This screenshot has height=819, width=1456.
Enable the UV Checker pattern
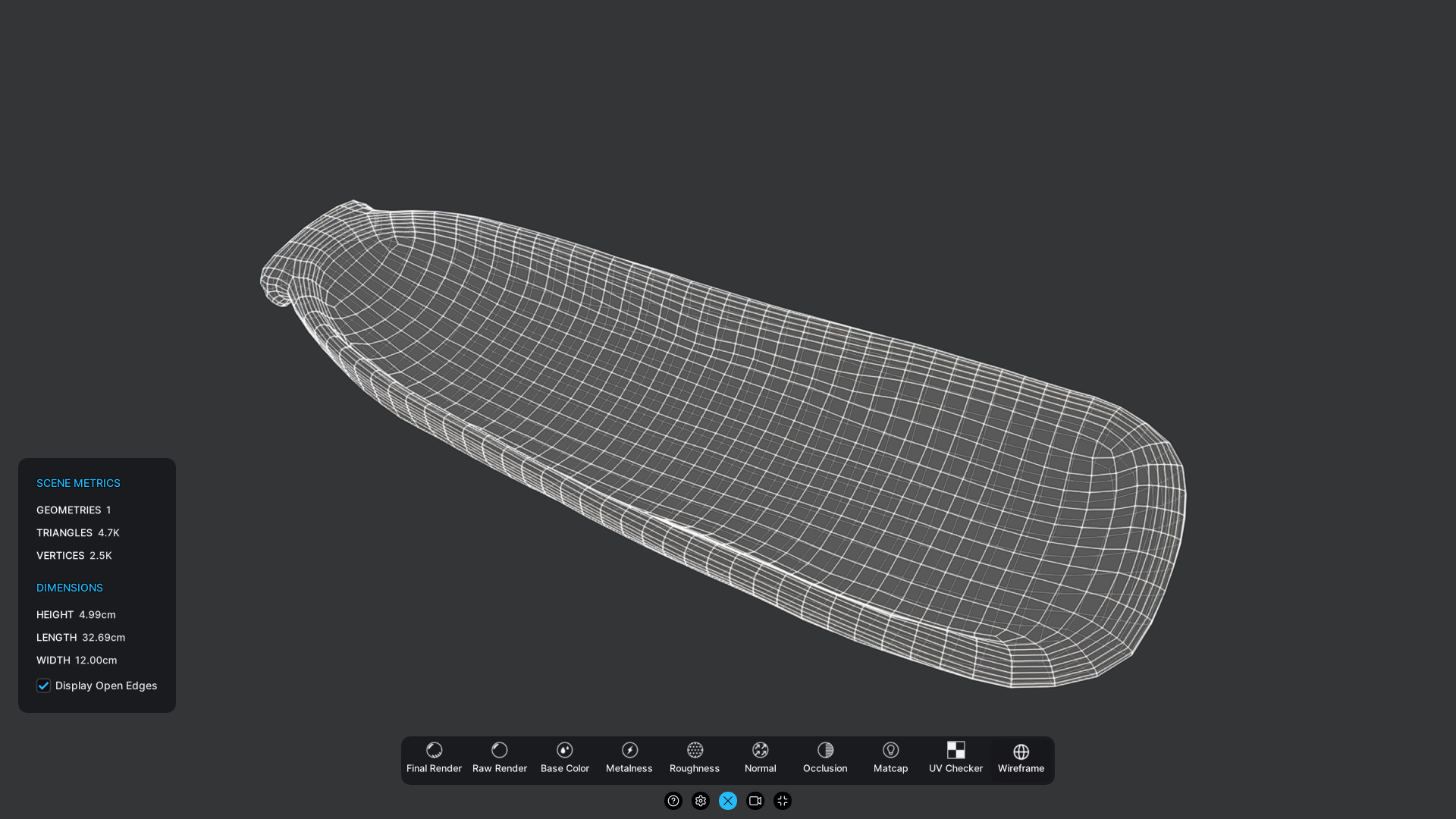[x=955, y=759]
